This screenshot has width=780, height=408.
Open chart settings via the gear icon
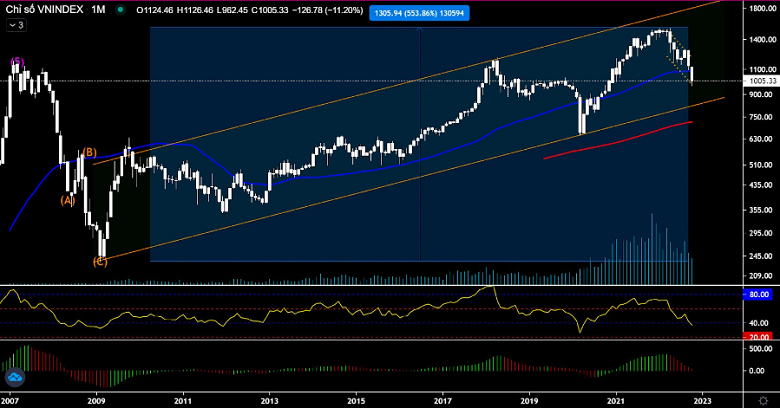(x=762, y=400)
